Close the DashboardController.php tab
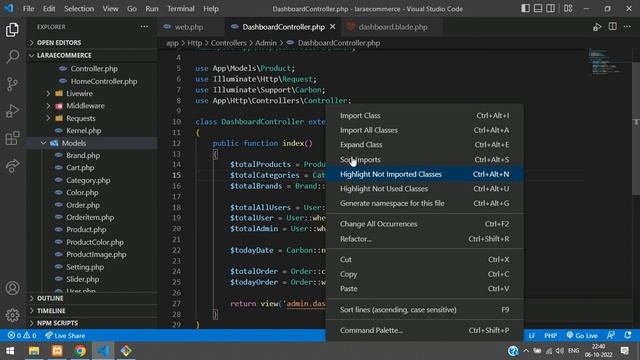This screenshot has width=640, height=360. 333,27
